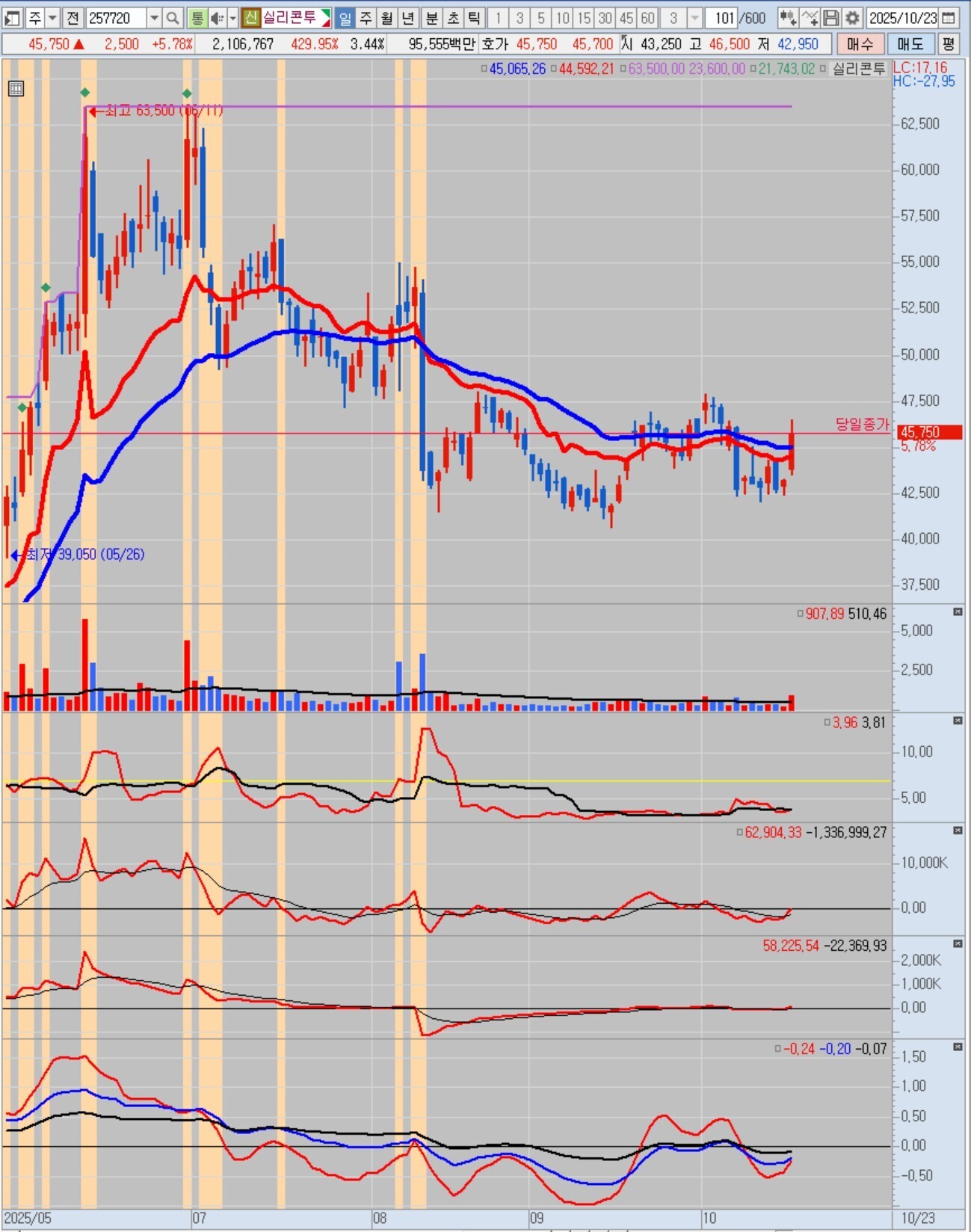Image resolution: width=971 pixels, height=1232 pixels.
Task: Click the 매도 sell button
Action: coord(910,44)
